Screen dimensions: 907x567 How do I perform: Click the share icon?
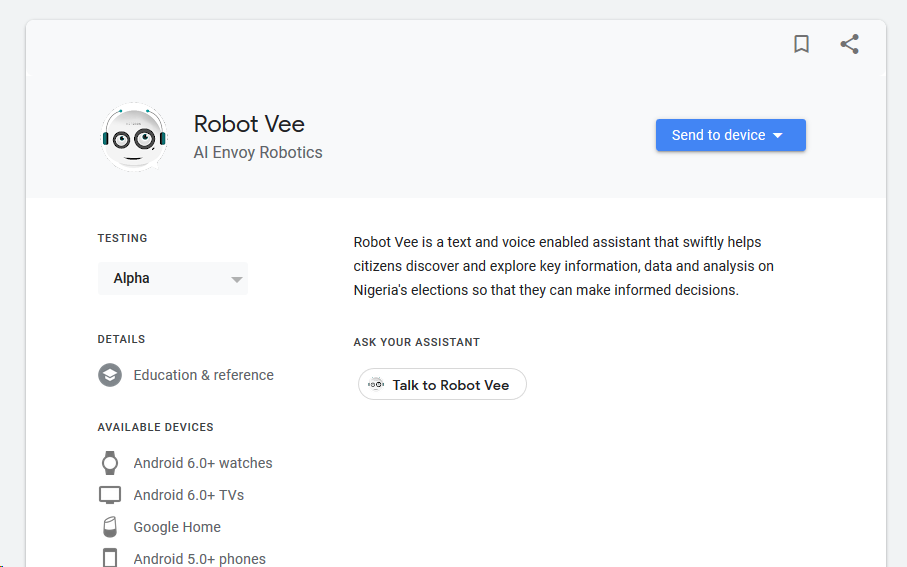(x=849, y=44)
